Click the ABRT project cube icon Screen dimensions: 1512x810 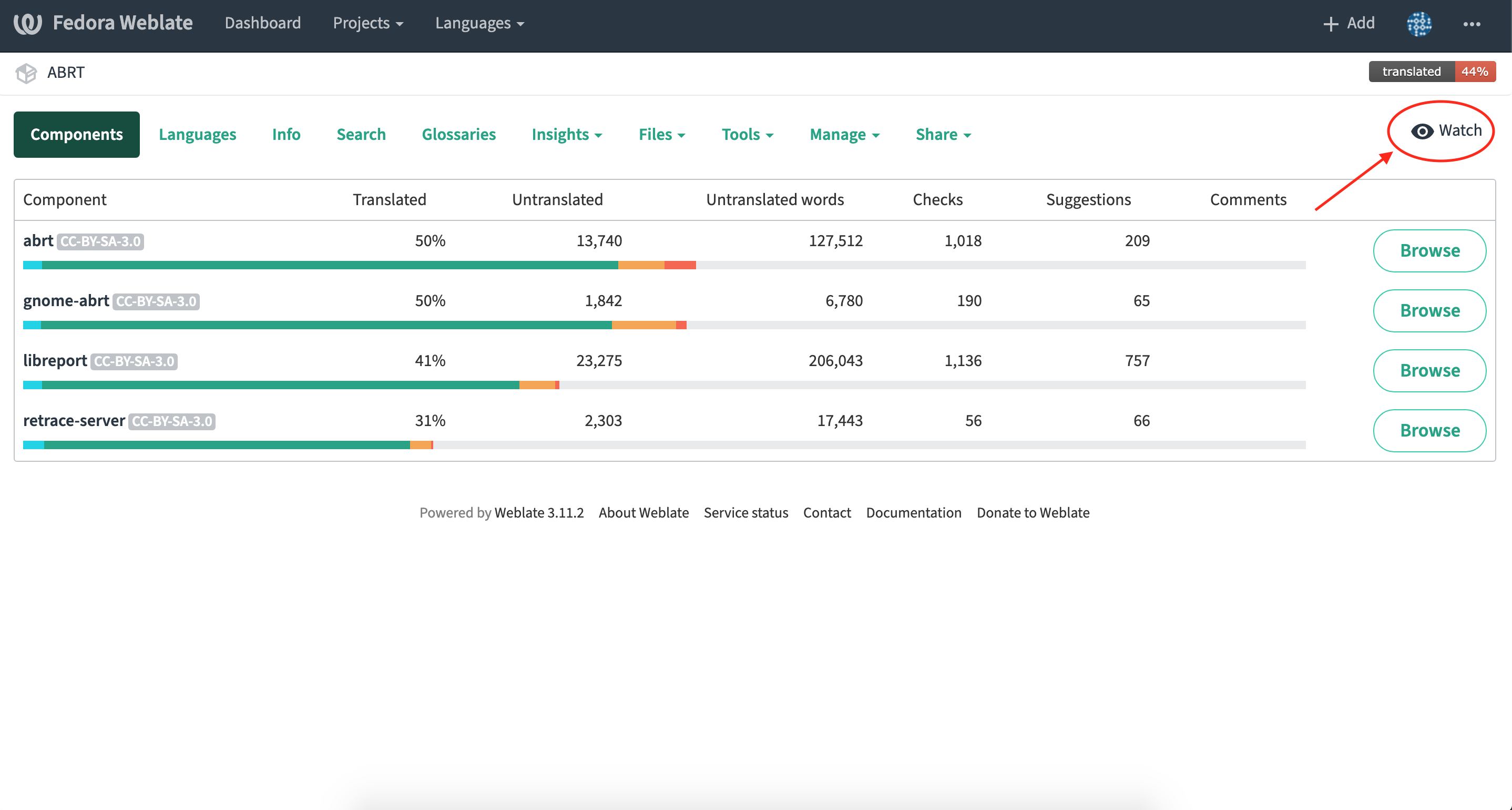tap(26, 73)
